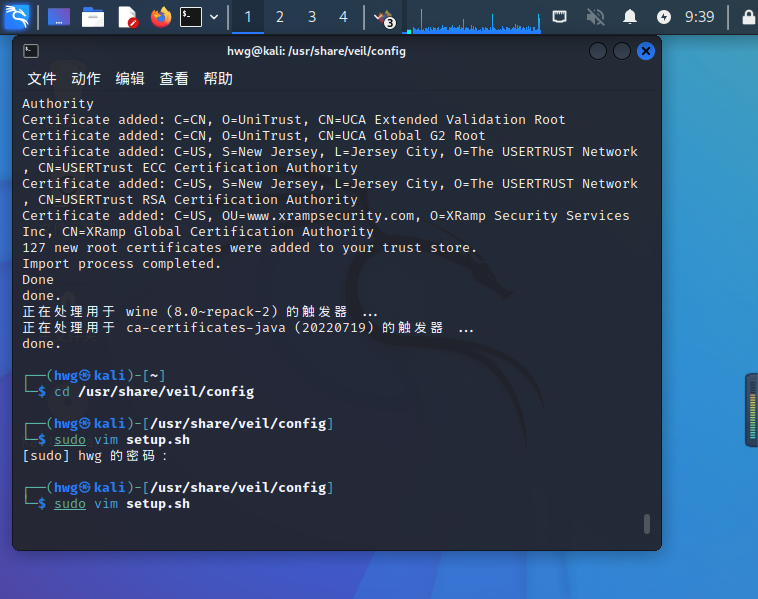This screenshot has width=758, height=599.
Task: Open a terminal emulator from the panel
Action: pos(191,17)
